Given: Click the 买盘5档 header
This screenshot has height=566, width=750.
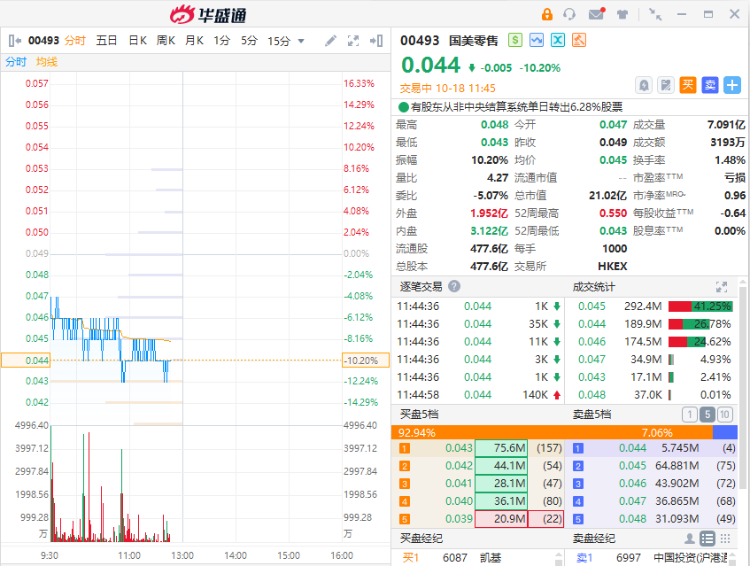Looking at the screenshot, I should 419,414.
